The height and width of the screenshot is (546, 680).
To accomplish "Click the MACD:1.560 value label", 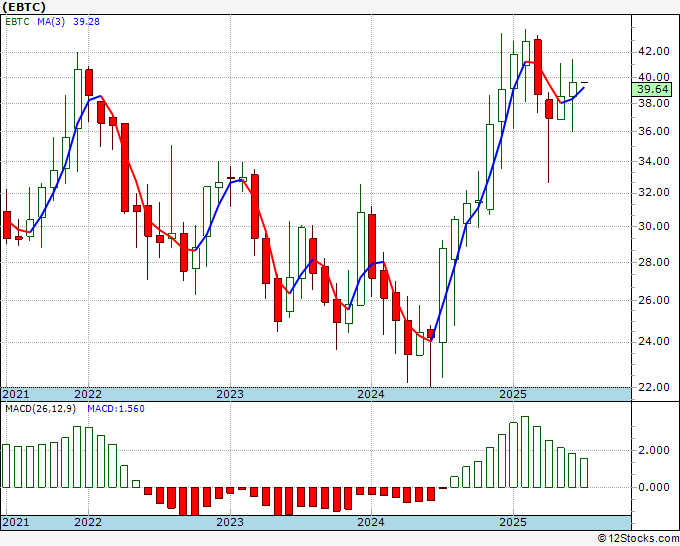I will pyautogui.click(x=116, y=409).
